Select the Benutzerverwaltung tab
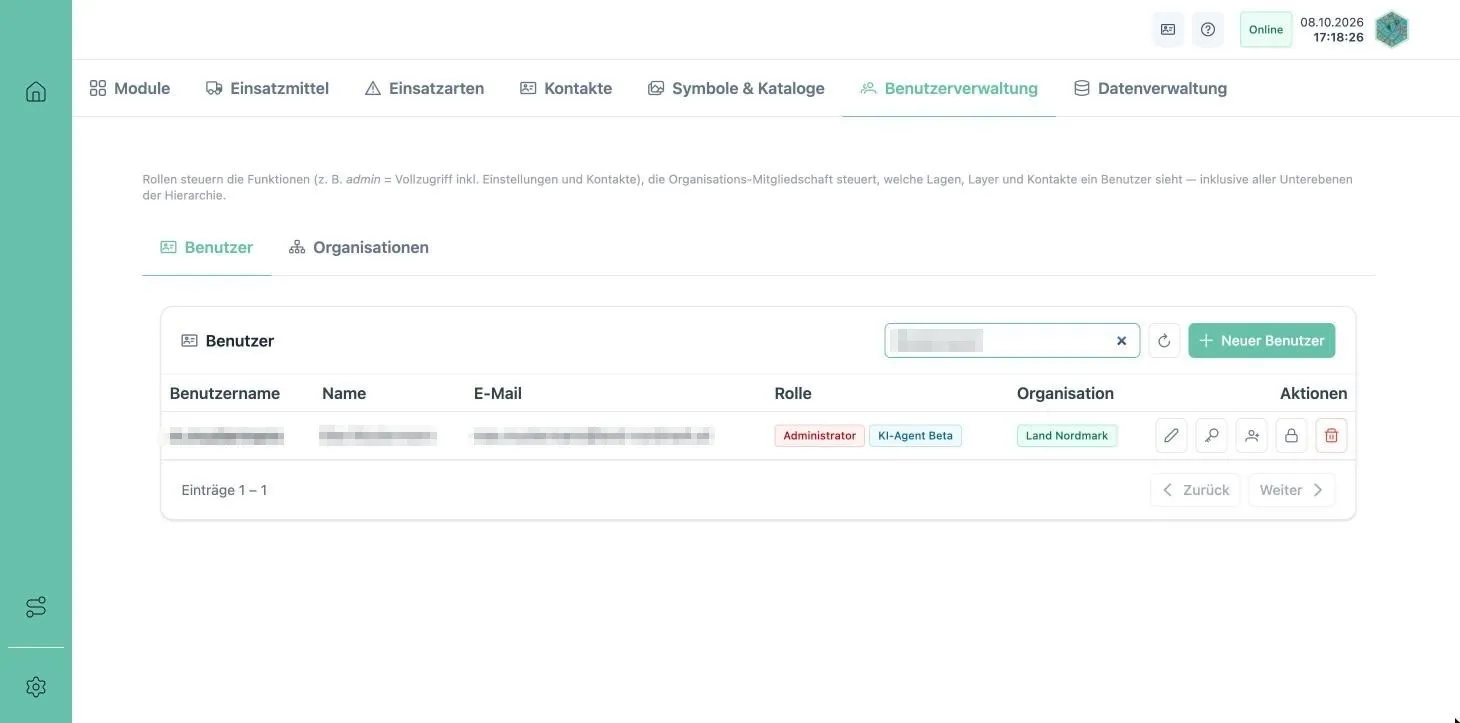This screenshot has height=723, width=1460. coord(949,88)
